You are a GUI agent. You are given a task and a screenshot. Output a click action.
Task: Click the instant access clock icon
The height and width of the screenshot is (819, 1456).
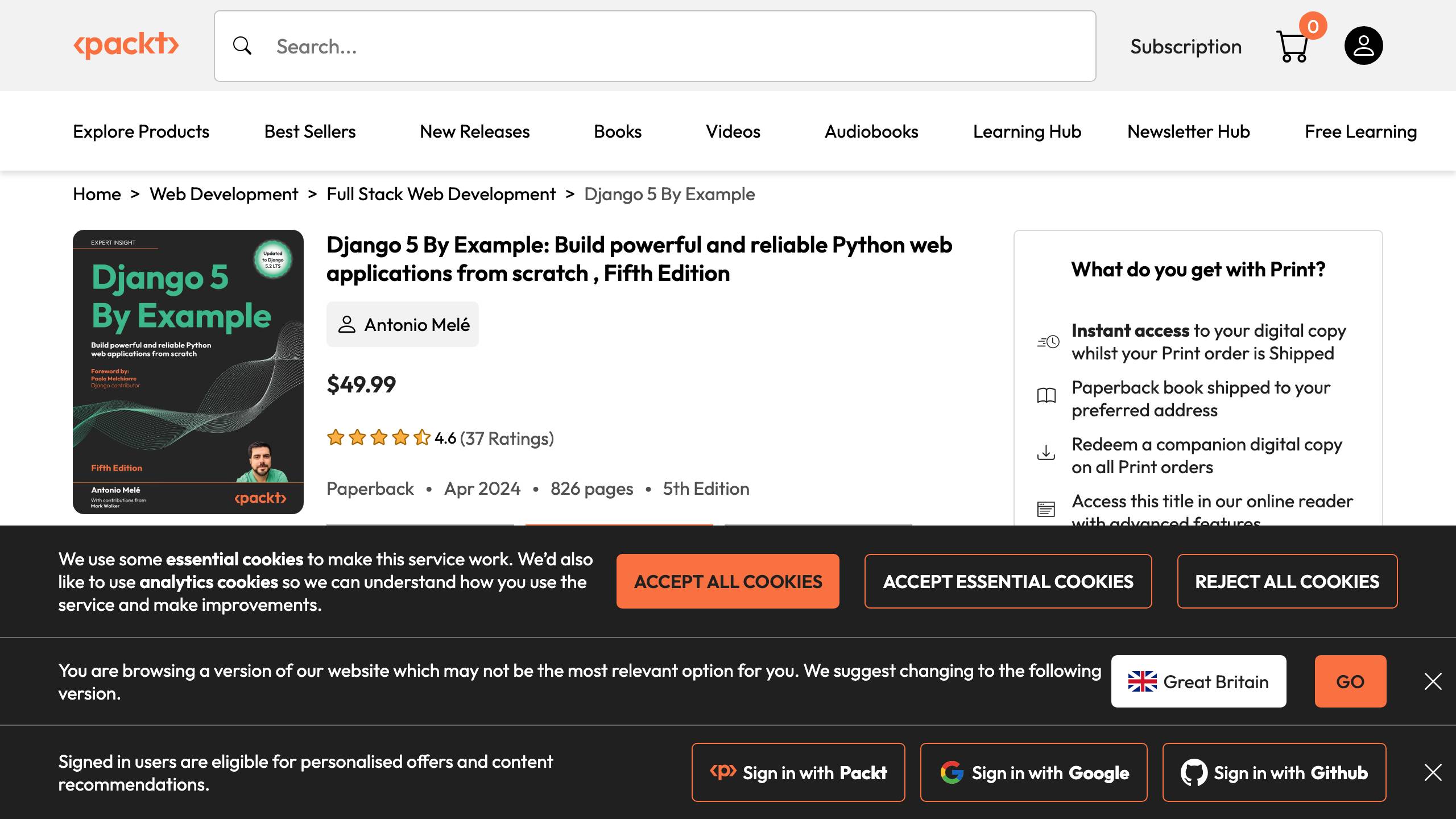pos(1047,341)
